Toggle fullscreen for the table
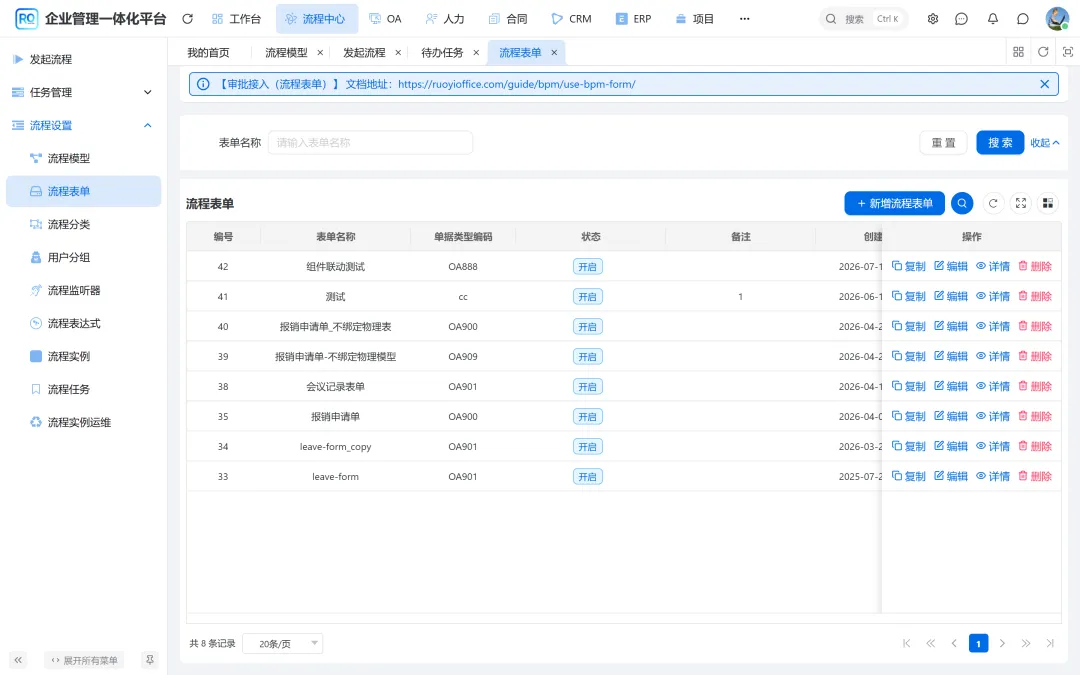 1021,203
